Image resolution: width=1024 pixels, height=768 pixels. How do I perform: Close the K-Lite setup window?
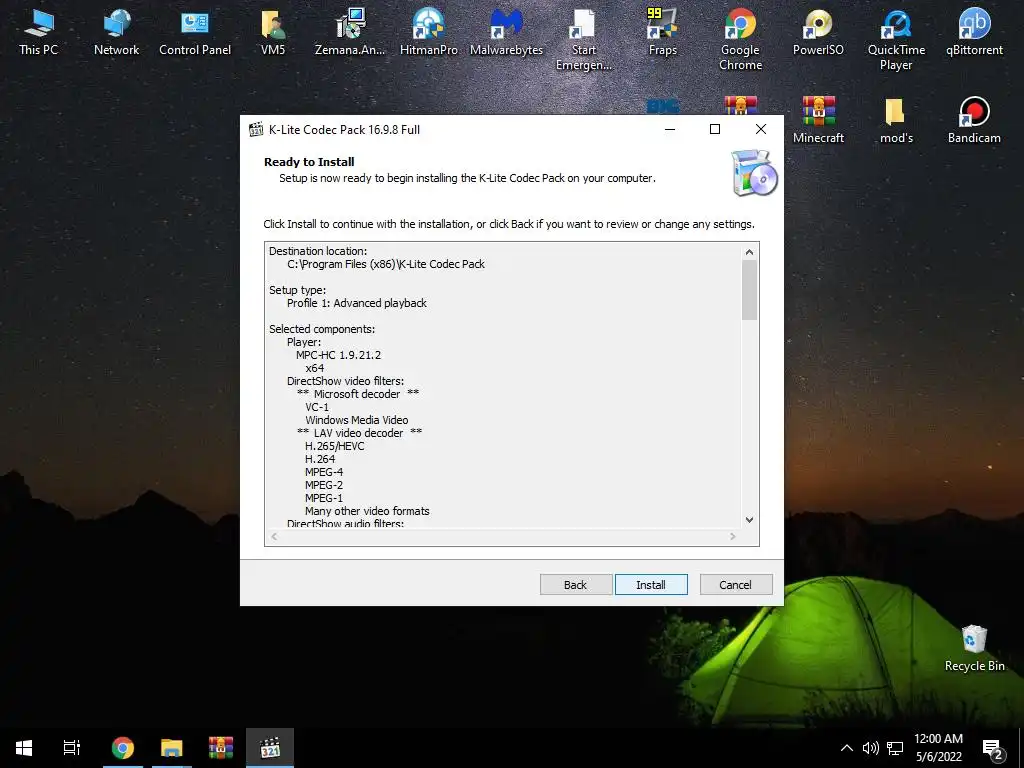coord(761,129)
